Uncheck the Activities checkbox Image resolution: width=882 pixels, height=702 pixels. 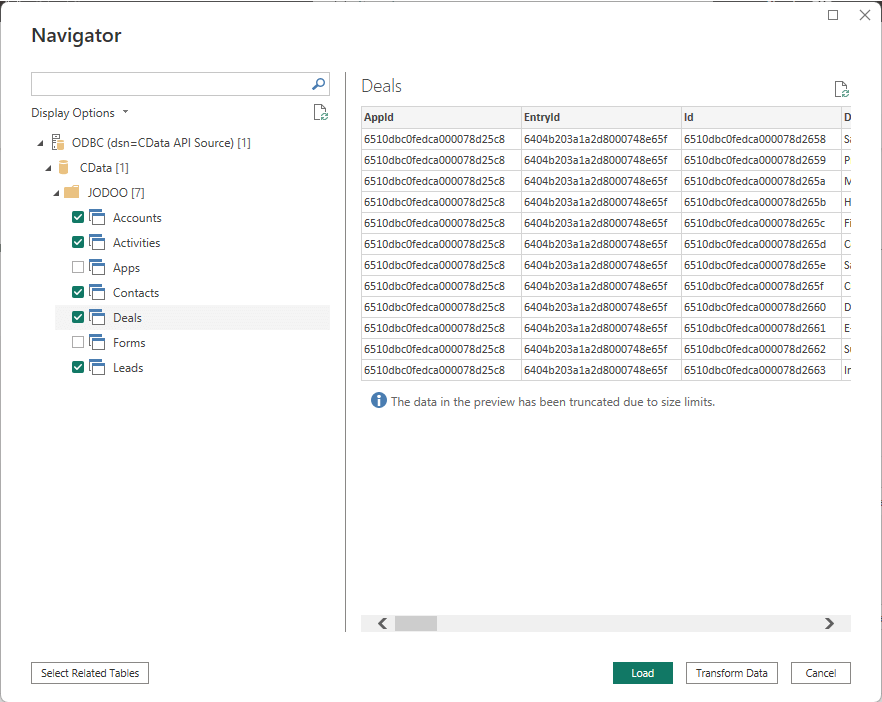(x=78, y=242)
